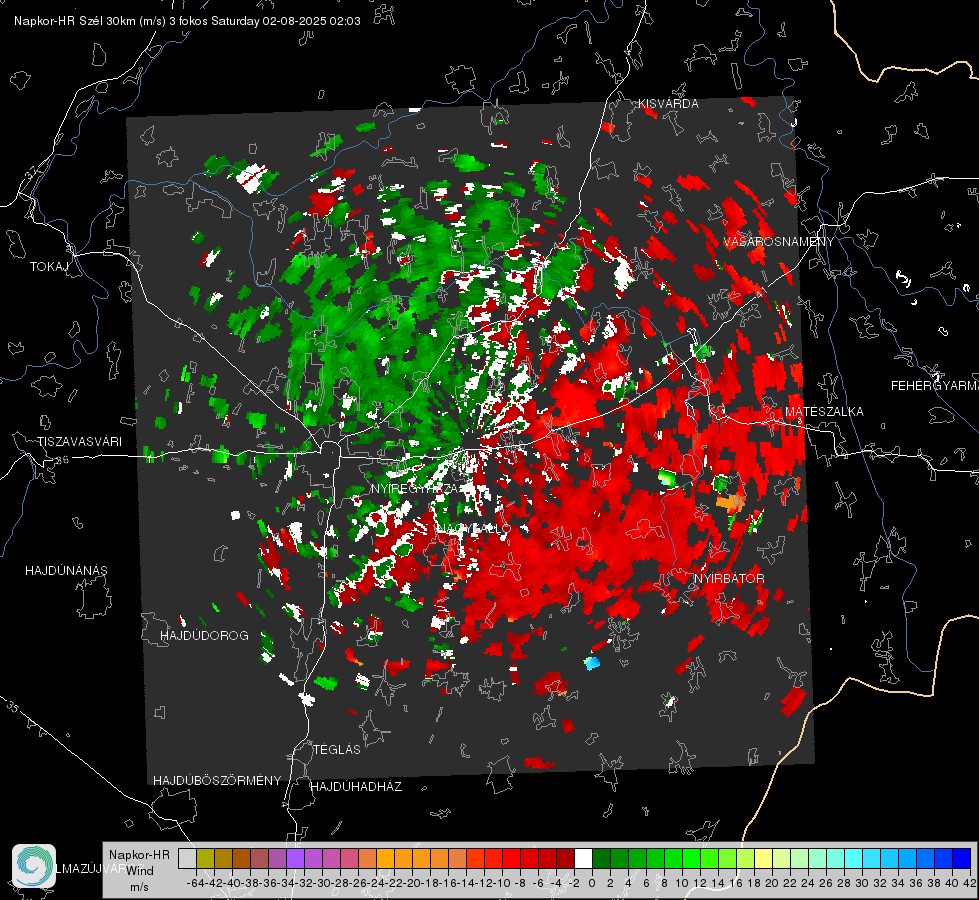Screen dimensions: 979x900
Task: Pick the pale yellow 18-20 legend swatch
Action: point(764,858)
